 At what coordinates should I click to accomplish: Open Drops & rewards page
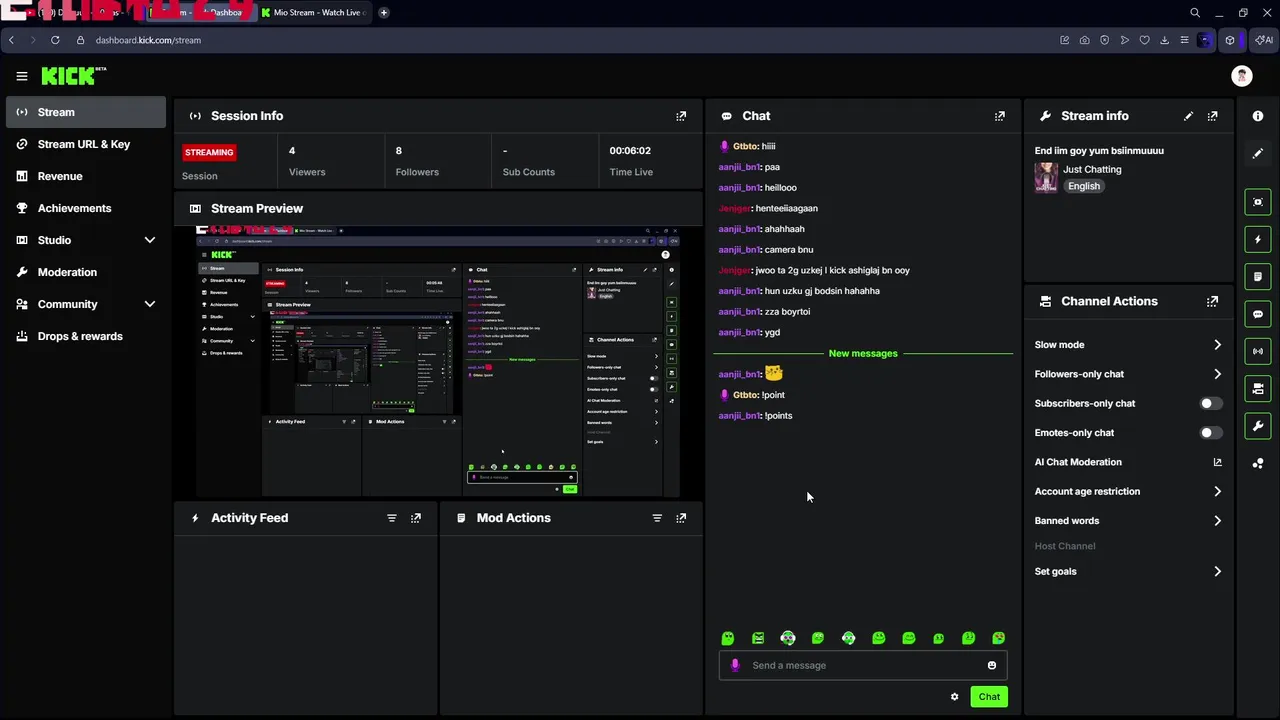pos(85,336)
